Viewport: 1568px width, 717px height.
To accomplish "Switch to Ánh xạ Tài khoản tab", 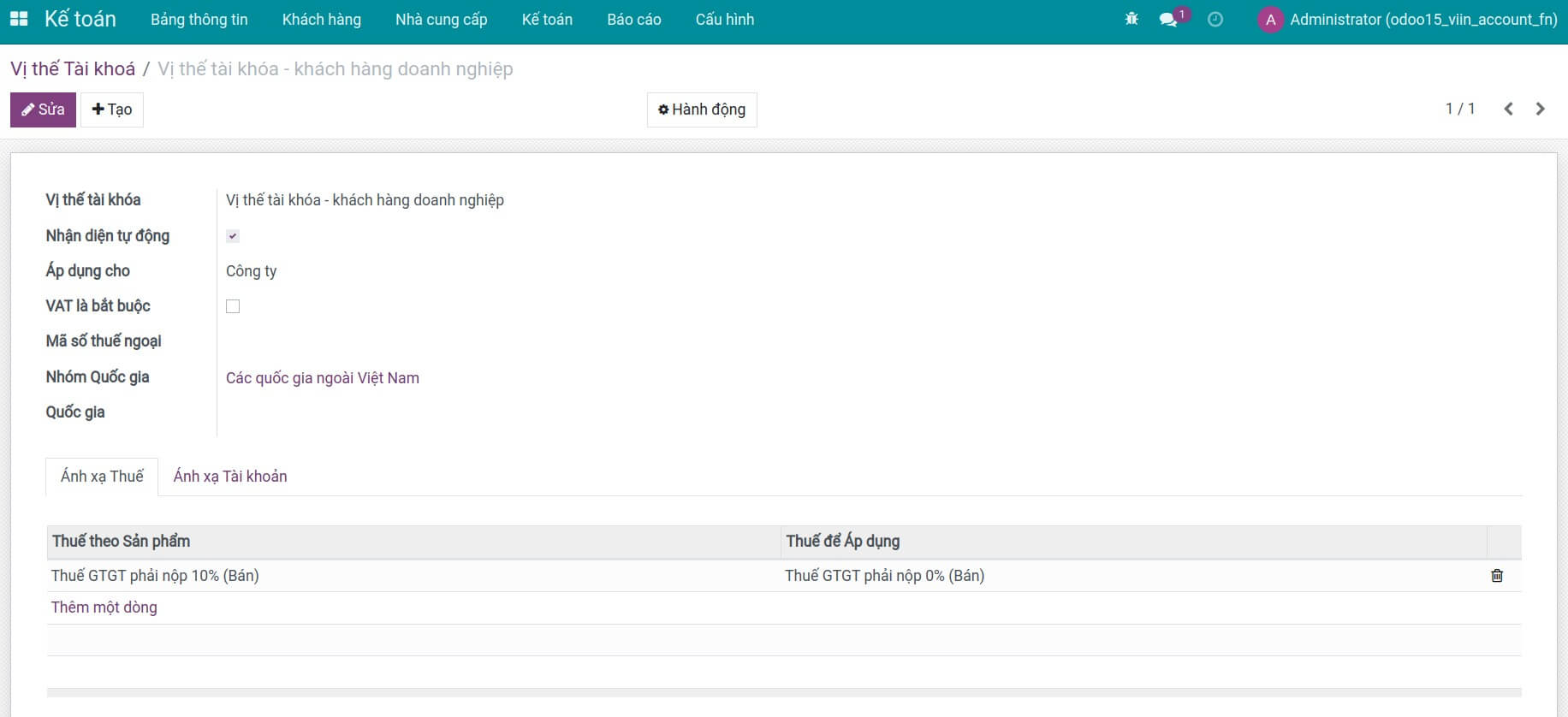I will pos(229,477).
